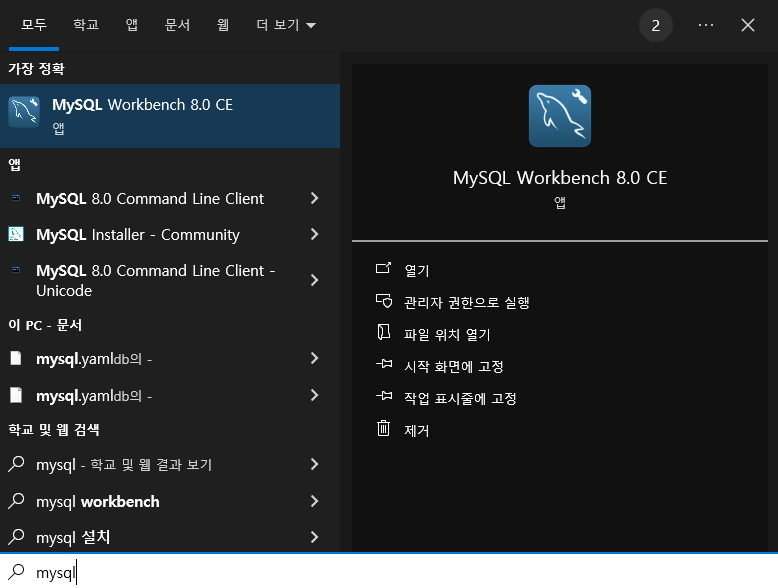
Task: Open the three-dots options menu
Action: [x=706, y=25]
